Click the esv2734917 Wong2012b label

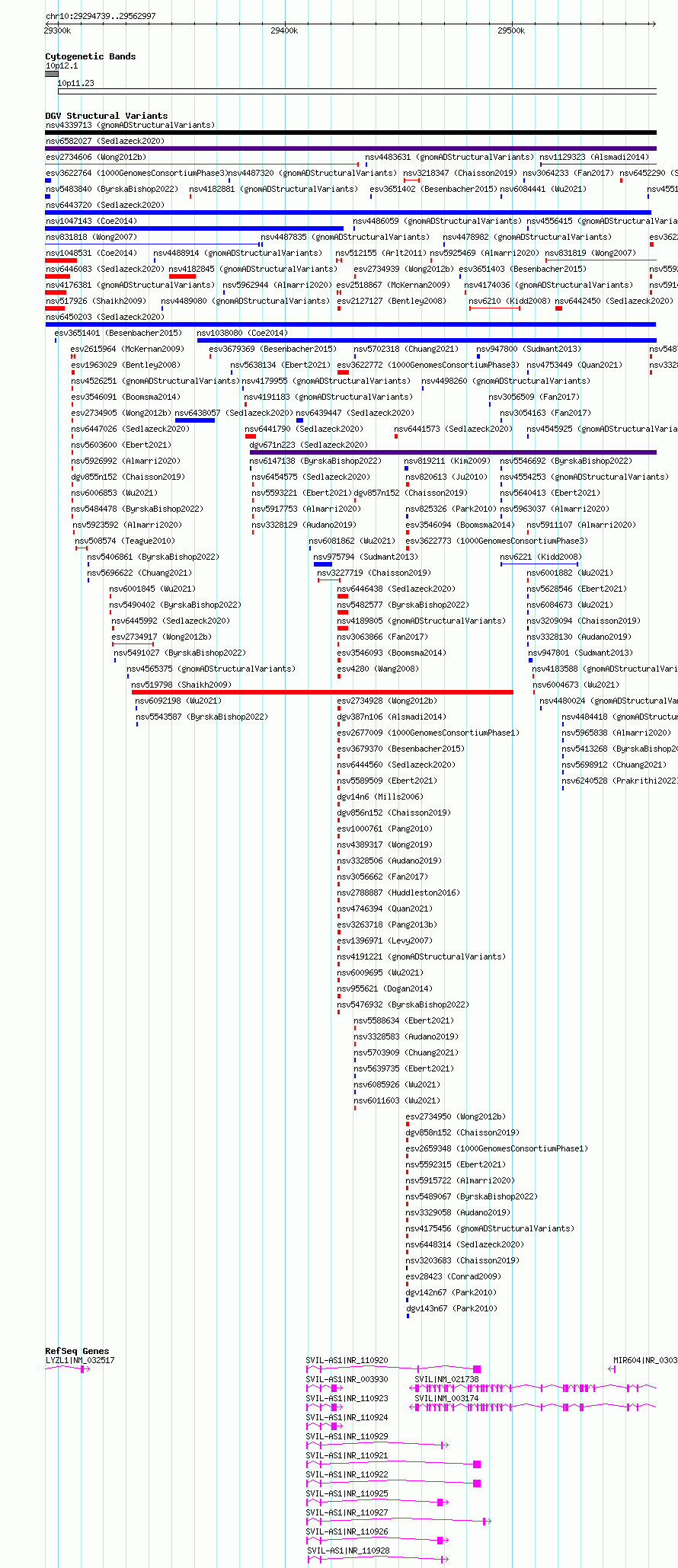pyautogui.click(x=162, y=637)
